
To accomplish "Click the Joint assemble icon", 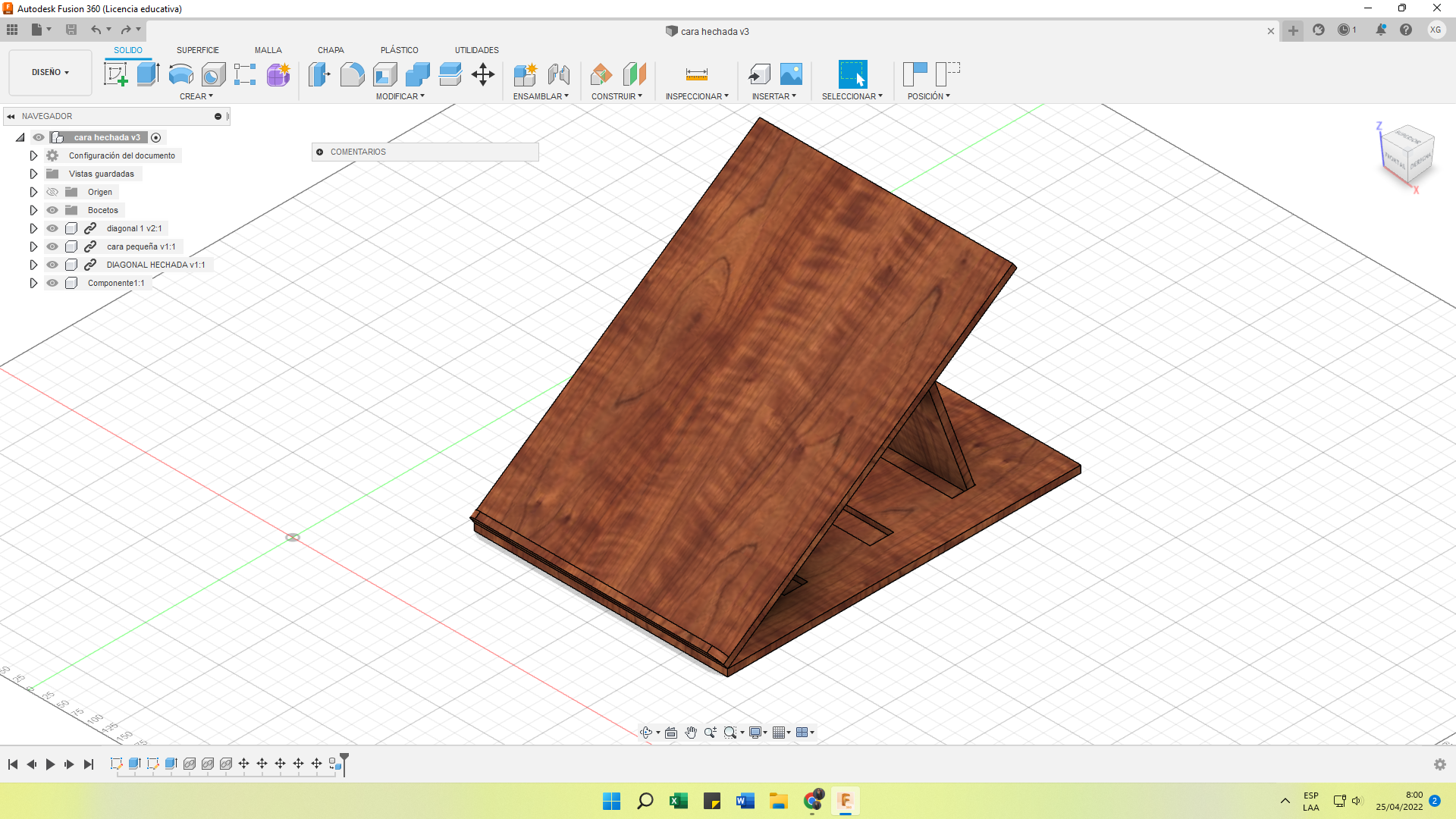I will pos(559,74).
